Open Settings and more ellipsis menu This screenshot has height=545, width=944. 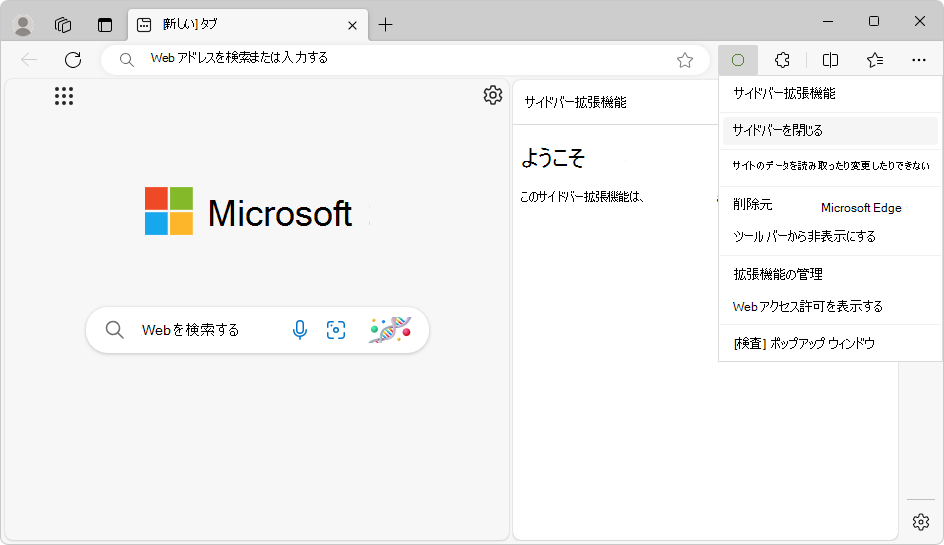(x=919, y=60)
